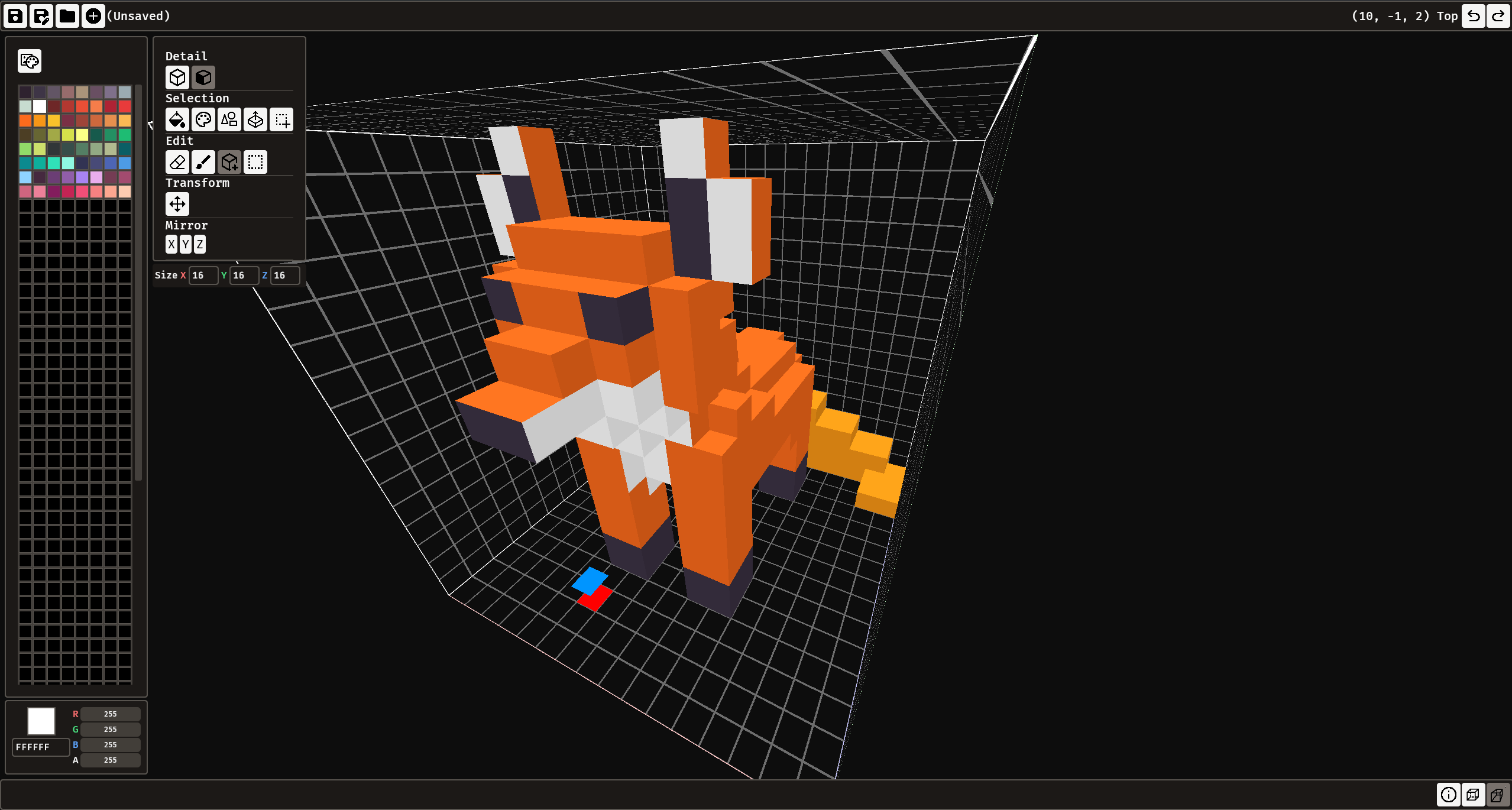This screenshot has width=1512, height=810.
Task: Undo the last action
Action: click(x=1474, y=16)
